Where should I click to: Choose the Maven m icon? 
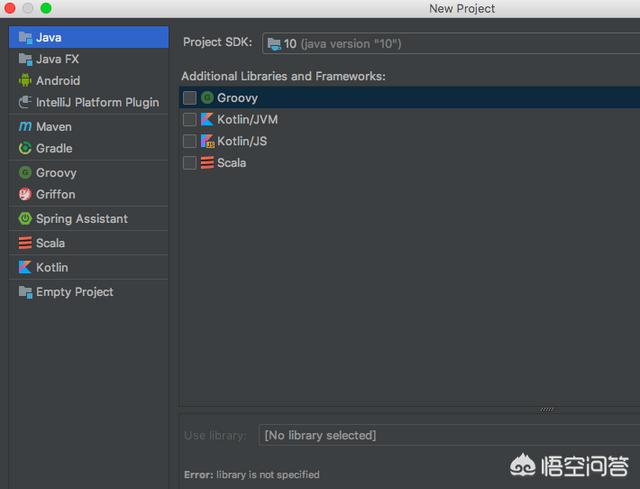pos(25,127)
